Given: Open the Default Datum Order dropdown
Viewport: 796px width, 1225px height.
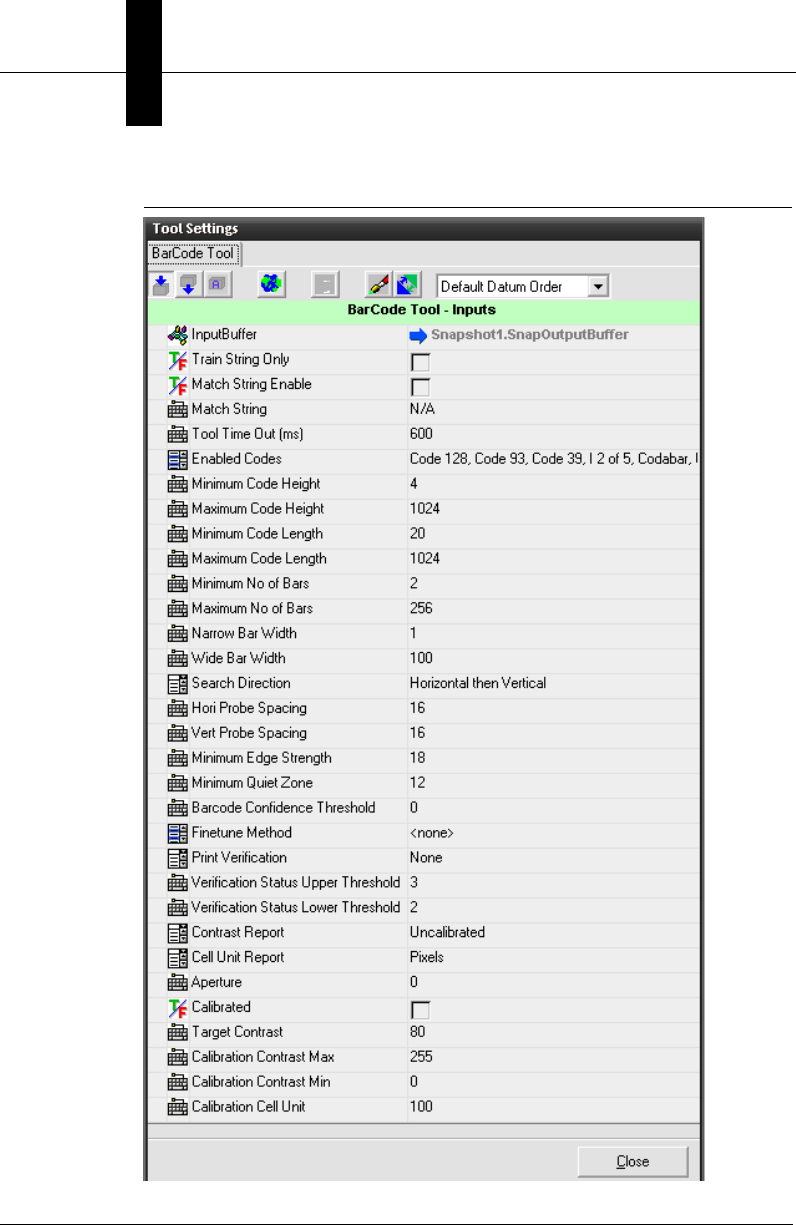Looking at the screenshot, I should pyautogui.click(x=599, y=287).
